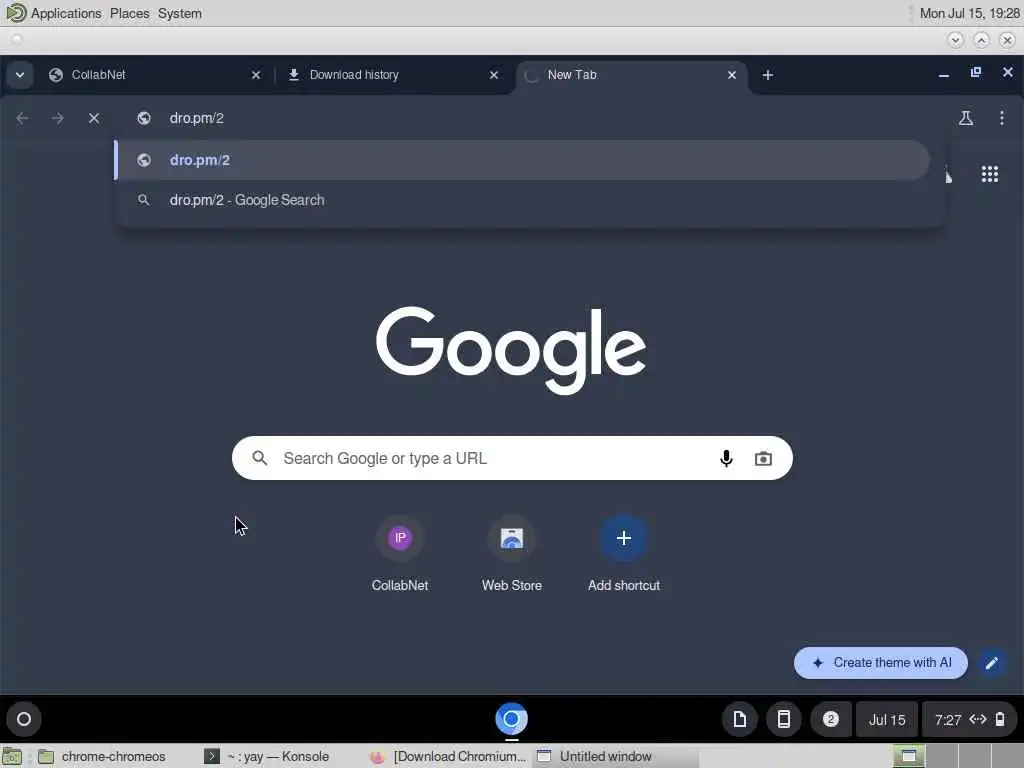Click the Chromium icon on the shelf
The width and height of the screenshot is (1024, 768).
(511, 719)
